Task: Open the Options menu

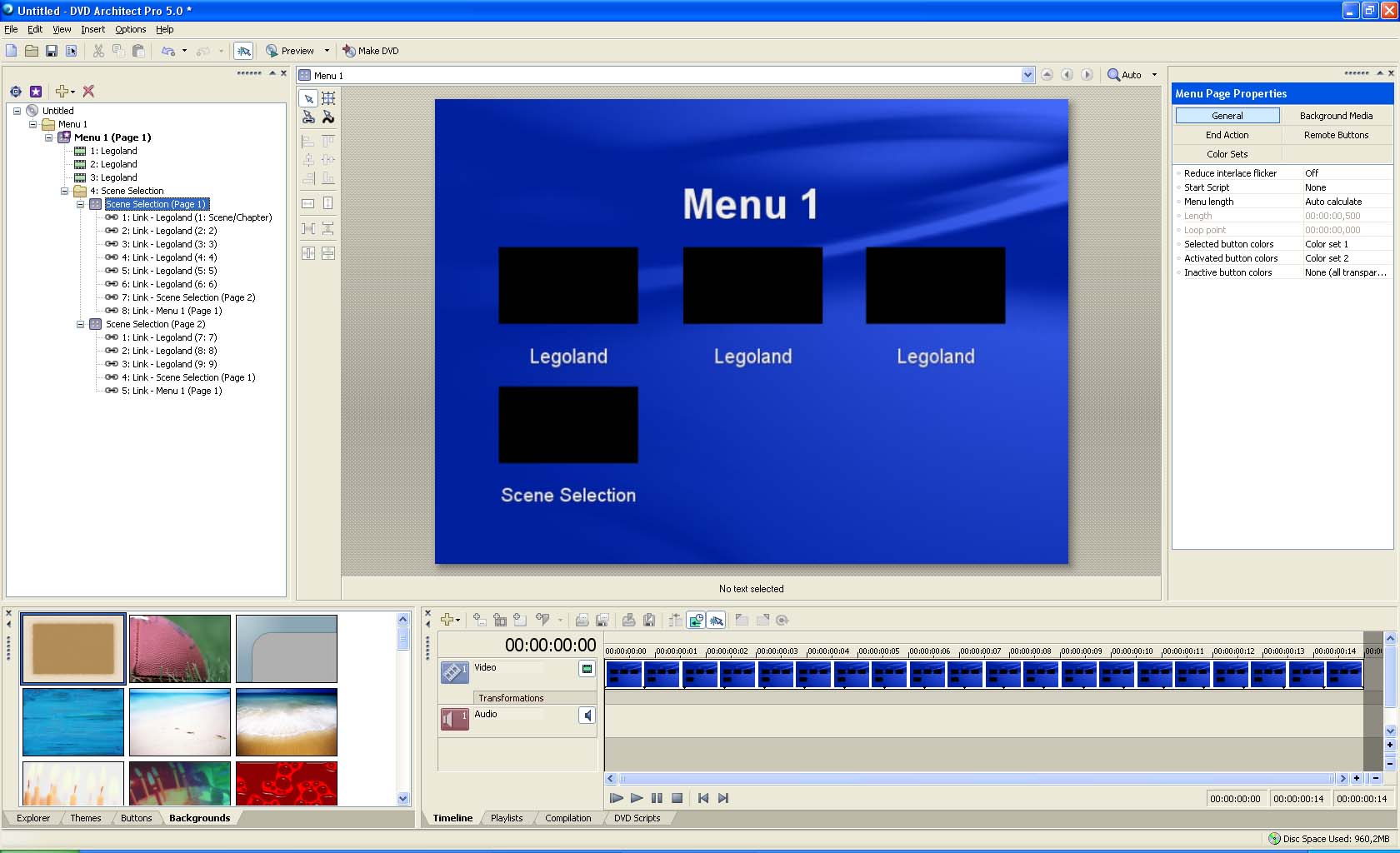Action: (130, 29)
